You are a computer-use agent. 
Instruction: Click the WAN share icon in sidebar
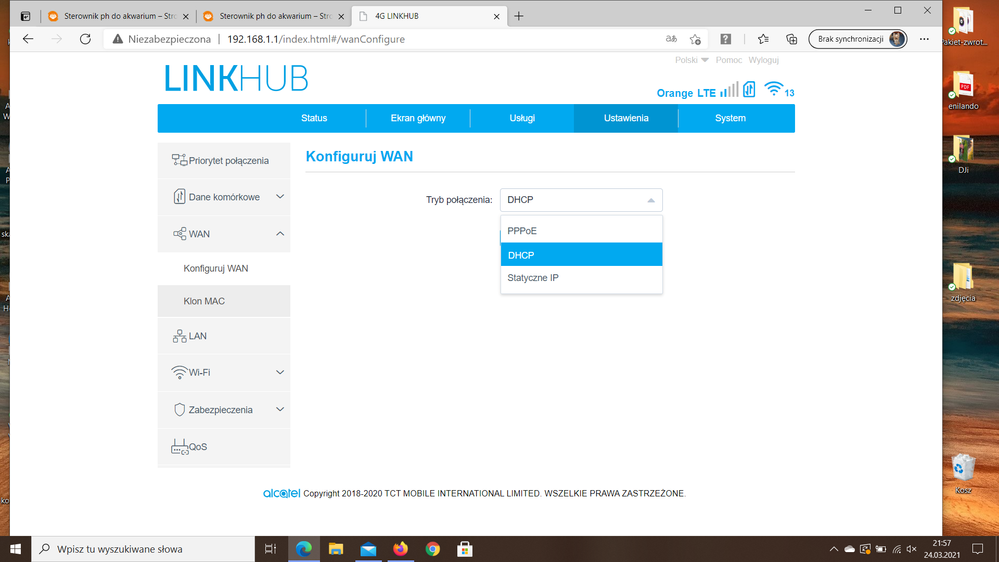coord(180,234)
